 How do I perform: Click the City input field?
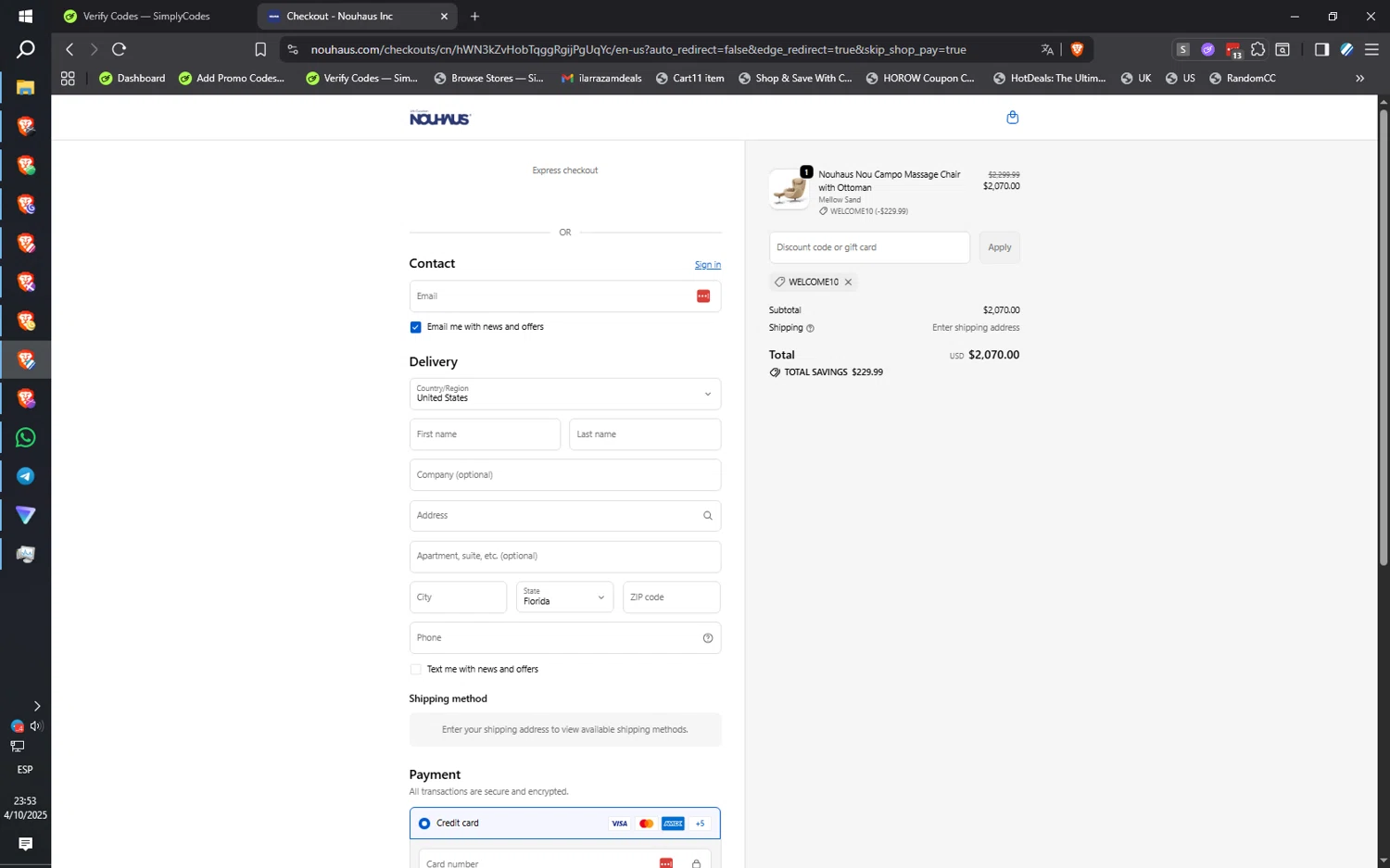(x=458, y=598)
